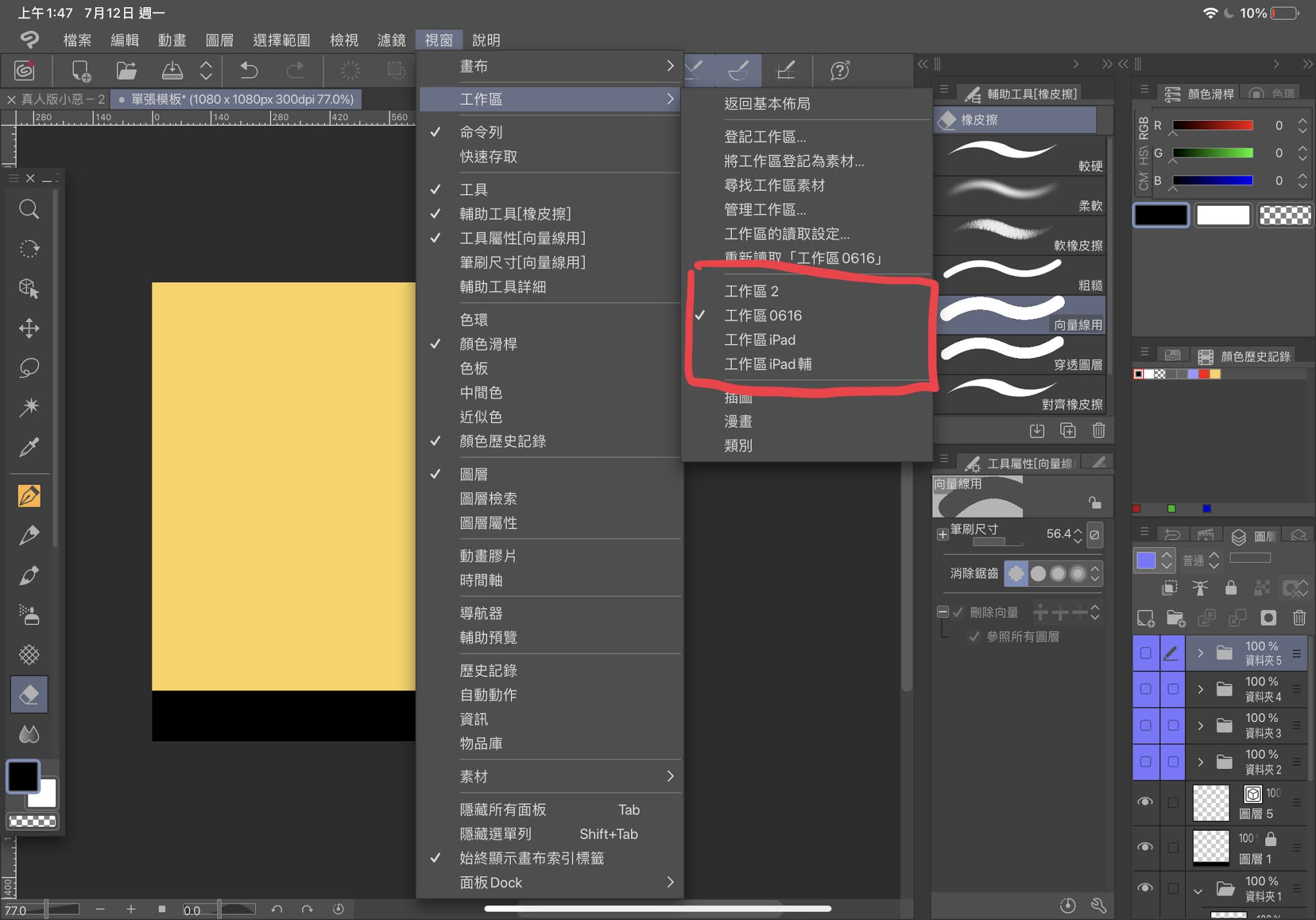Select the Auto select wand tool
Viewport: 1316px width, 920px height.
click(x=29, y=407)
